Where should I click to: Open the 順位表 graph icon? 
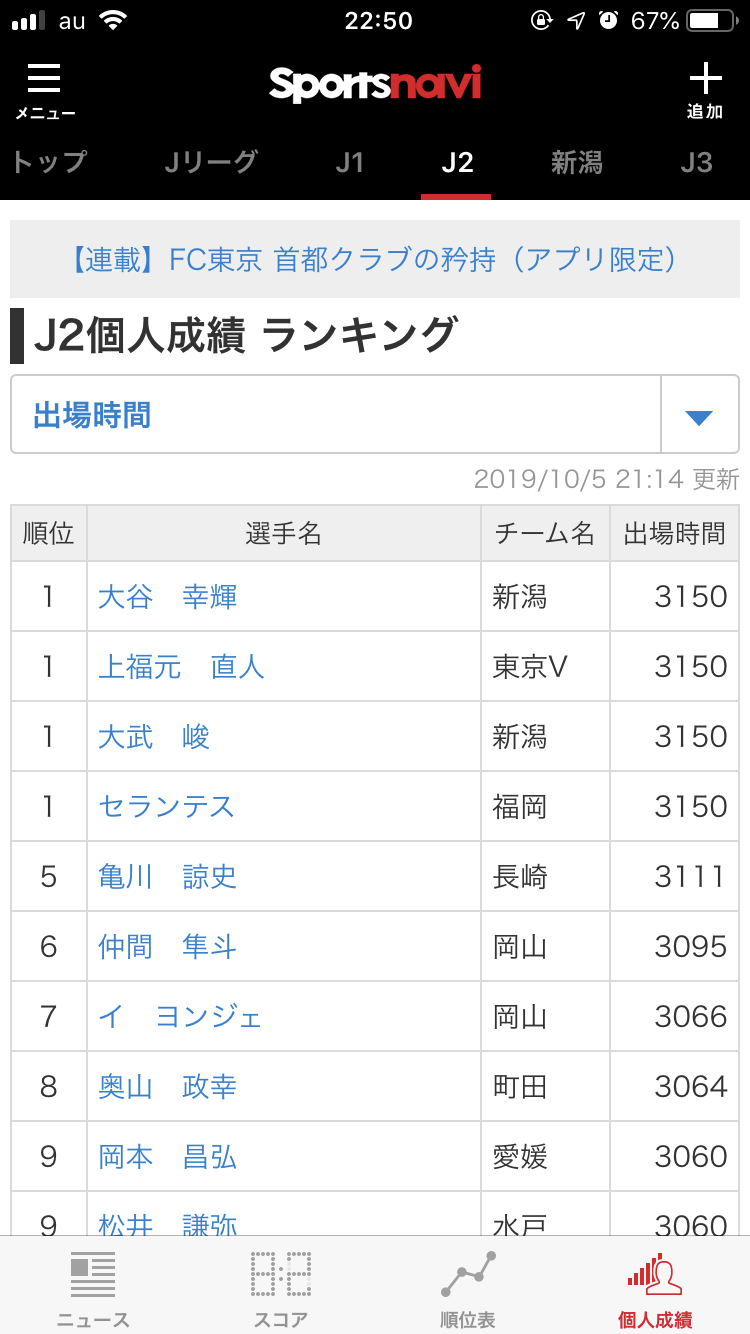coord(468,1274)
